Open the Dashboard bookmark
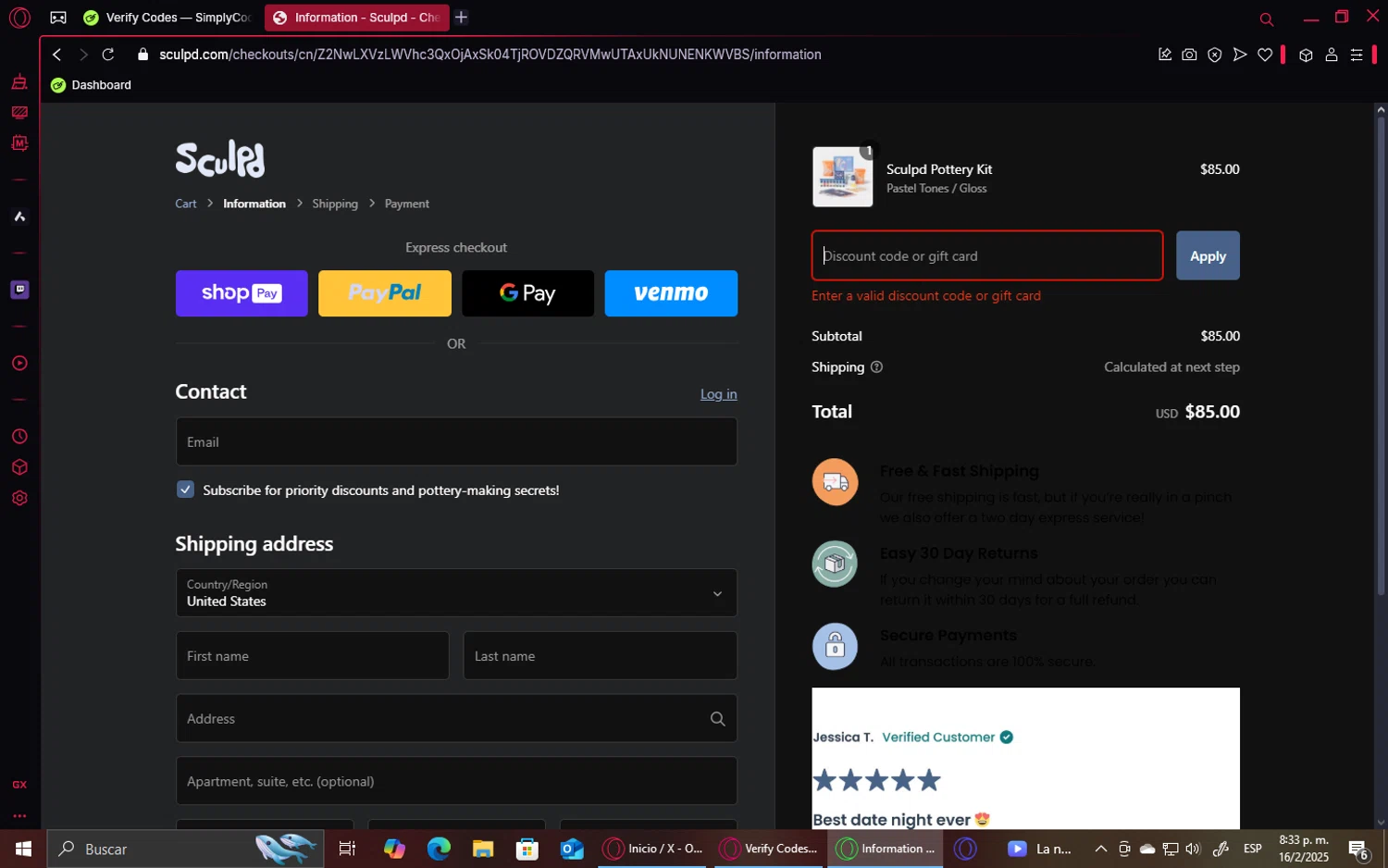1388x868 pixels. click(91, 85)
